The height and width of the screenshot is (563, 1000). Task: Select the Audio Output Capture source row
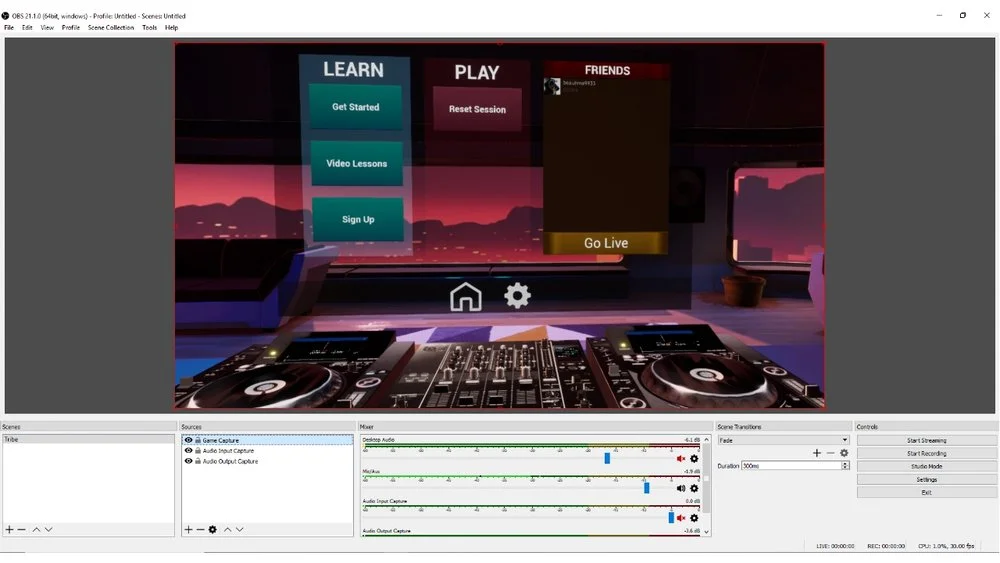(267, 461)
